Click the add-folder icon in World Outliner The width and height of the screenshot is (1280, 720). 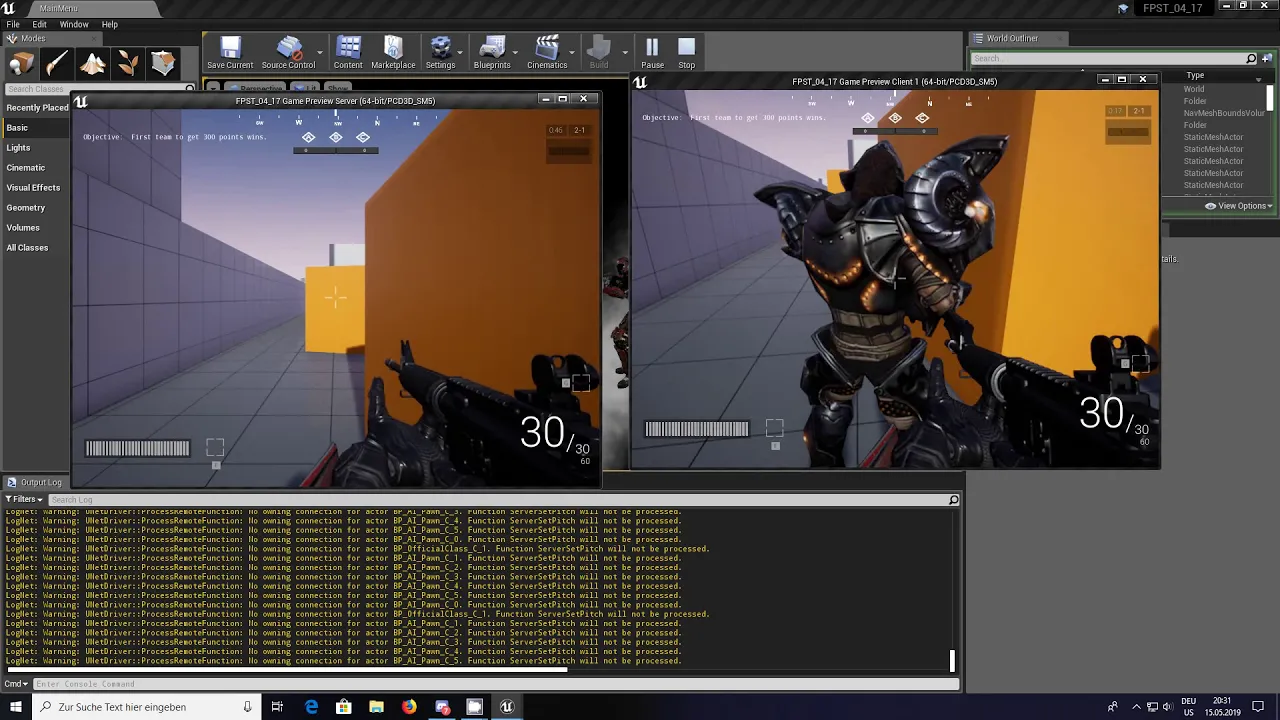(x=1268, y=58)
